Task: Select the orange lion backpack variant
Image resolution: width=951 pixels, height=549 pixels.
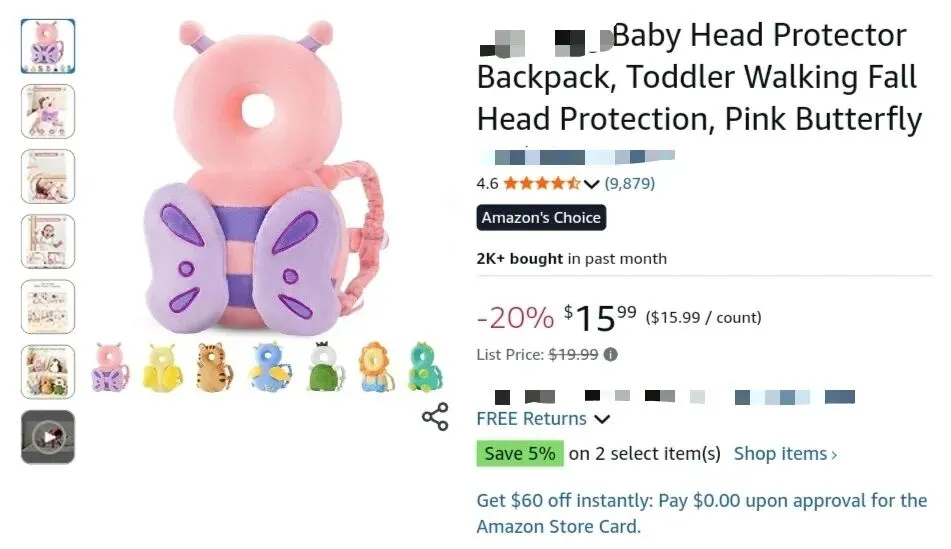Action: (375, 367)
